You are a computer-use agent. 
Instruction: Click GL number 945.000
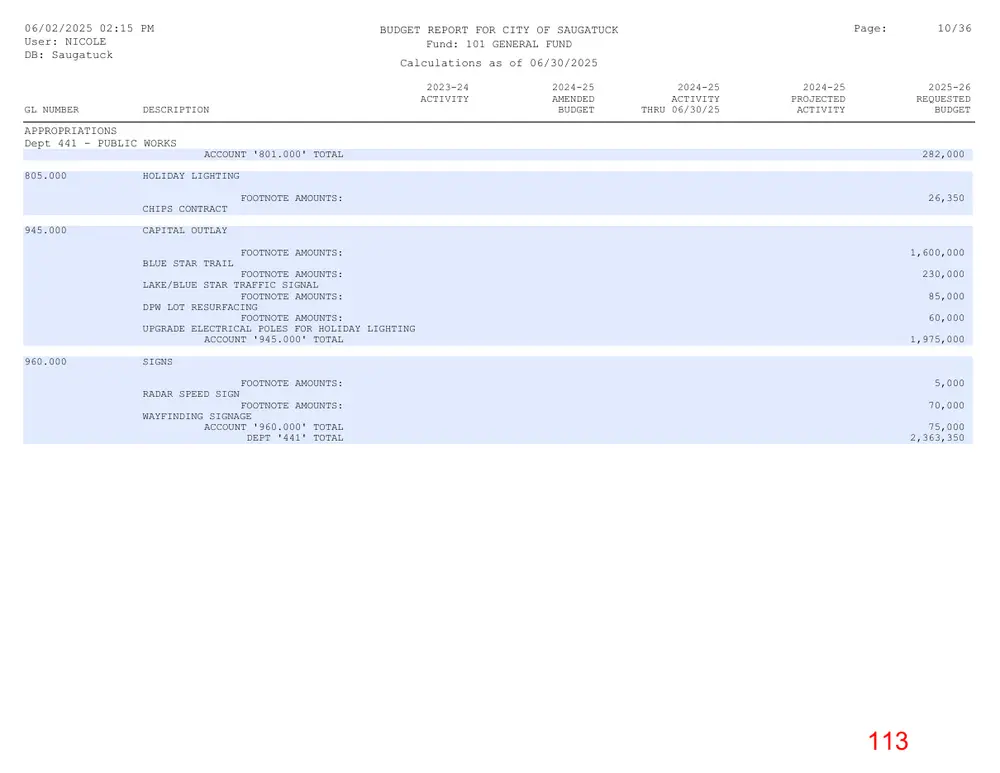click(x=45, y=230)
